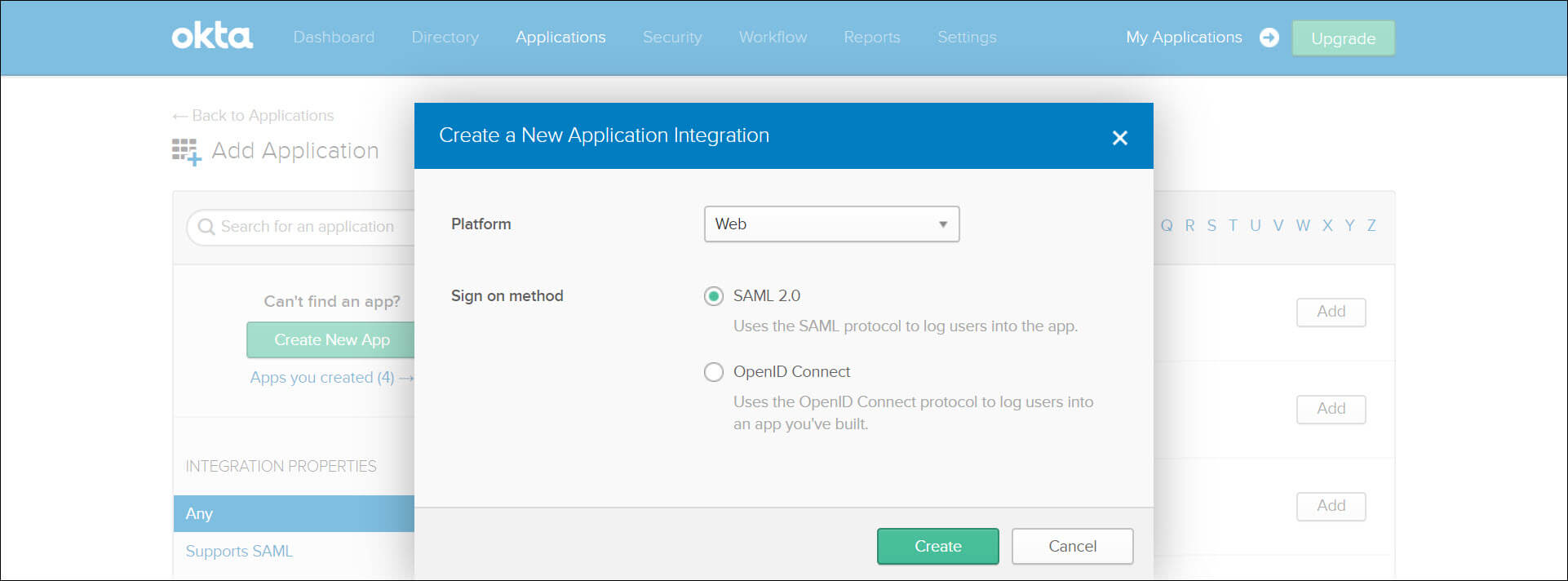The width and height of the screenshot is (1568, 581).
Task: Click the Add Application grid icon
Action: point(186,152)
